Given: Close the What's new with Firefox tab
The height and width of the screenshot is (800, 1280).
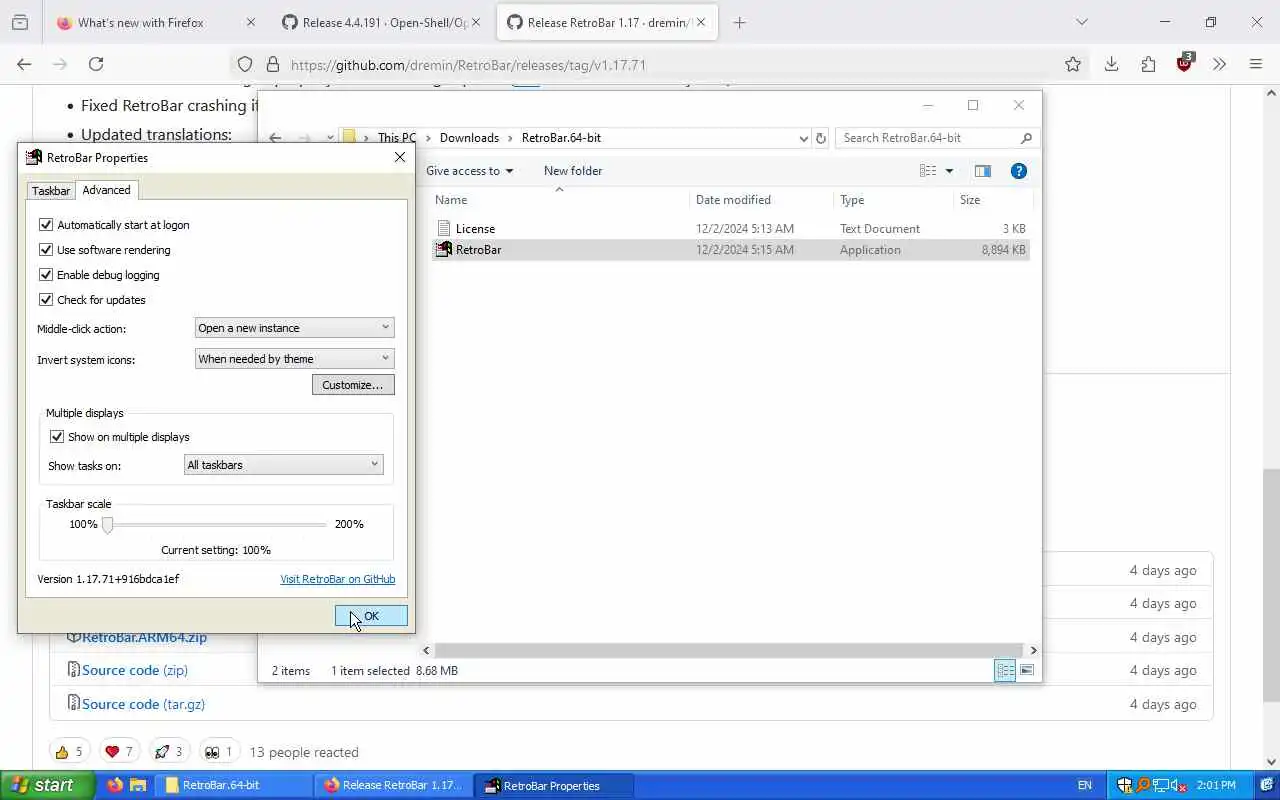Looking at the screenshot, I should point(250,22).
